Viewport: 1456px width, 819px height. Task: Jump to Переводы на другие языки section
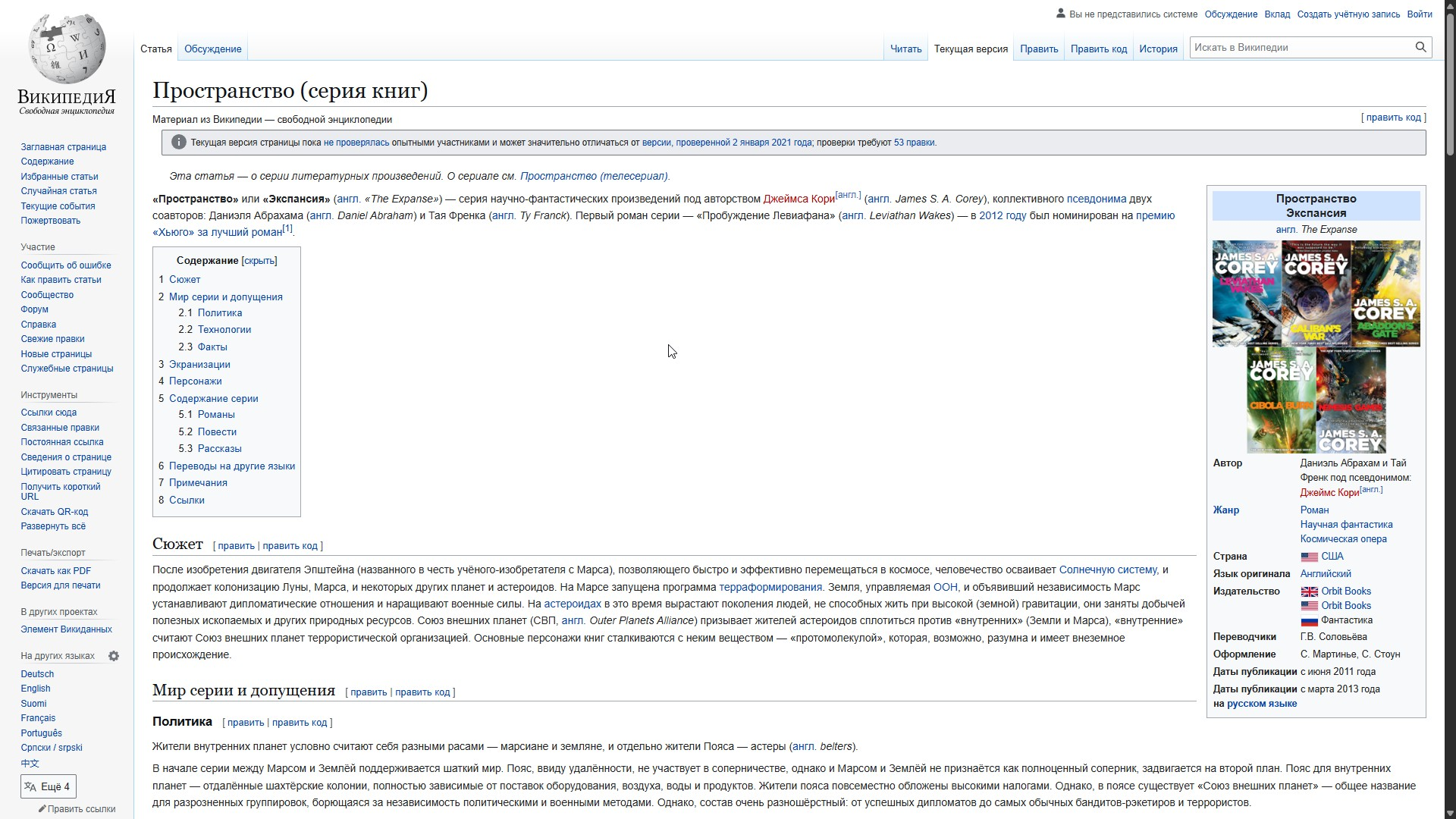tap(232, 466)
